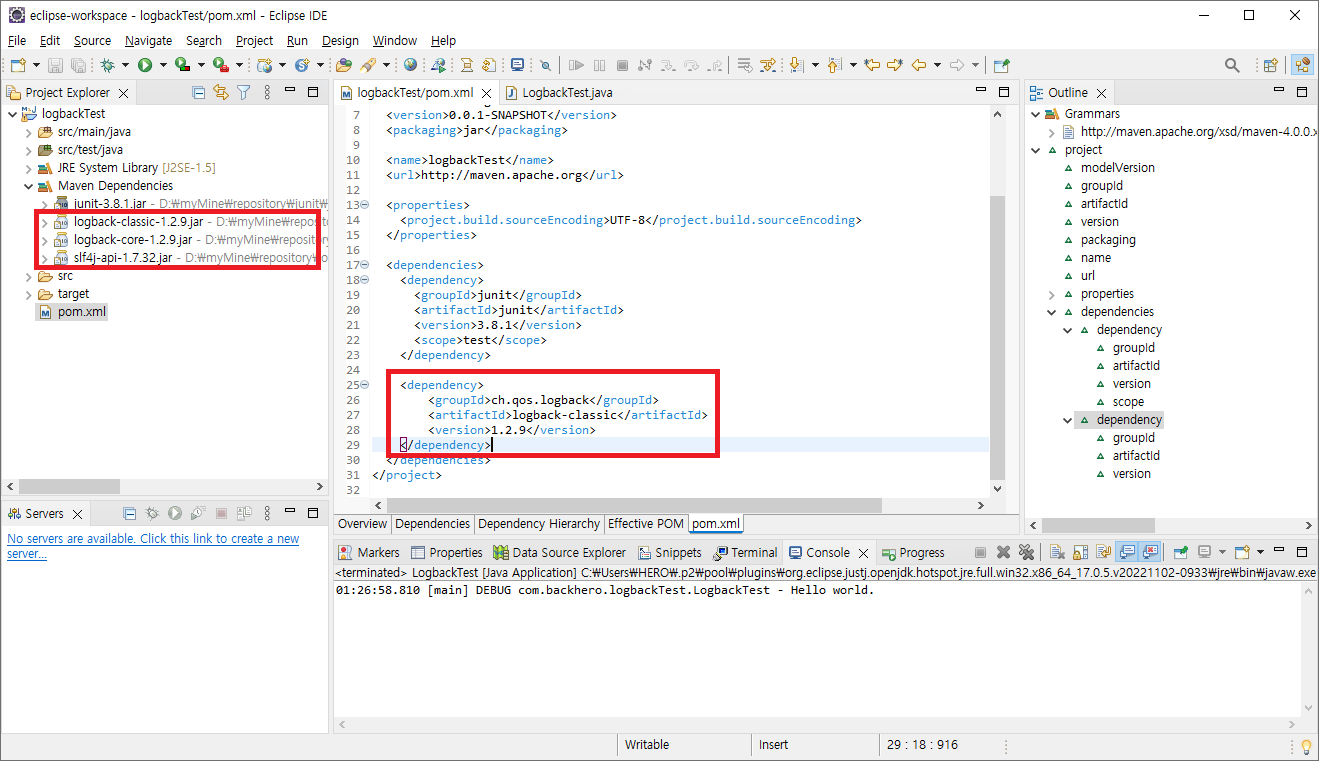1319x761 pixels.
Task: Click the Display Selected Console monitor icon
Action: pos(1204,552)
